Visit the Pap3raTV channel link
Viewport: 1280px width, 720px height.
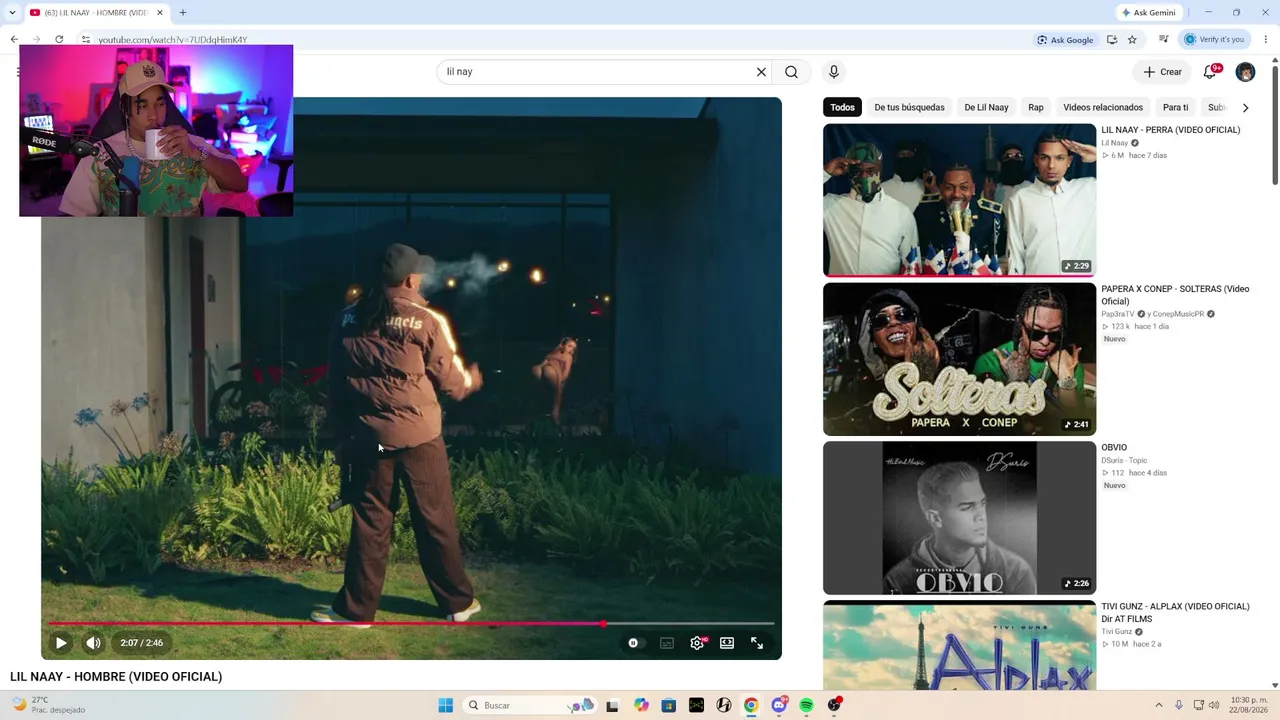1118,314
